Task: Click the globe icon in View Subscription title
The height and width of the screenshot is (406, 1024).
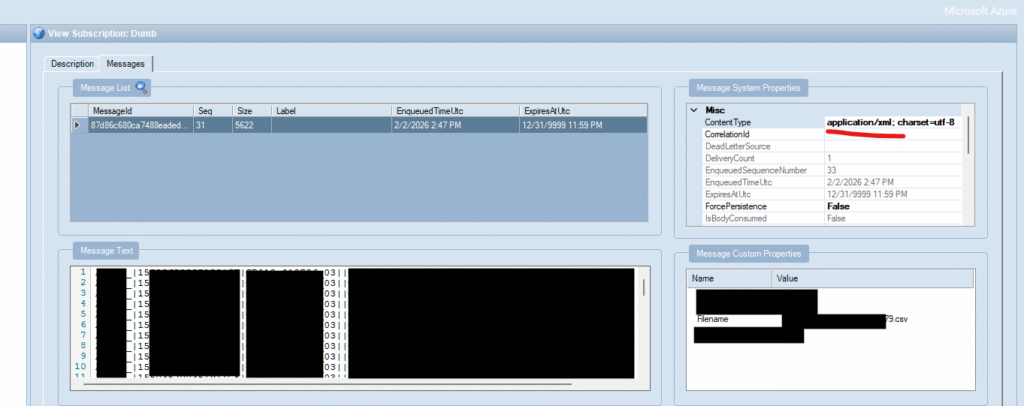Action: (39, 33)
